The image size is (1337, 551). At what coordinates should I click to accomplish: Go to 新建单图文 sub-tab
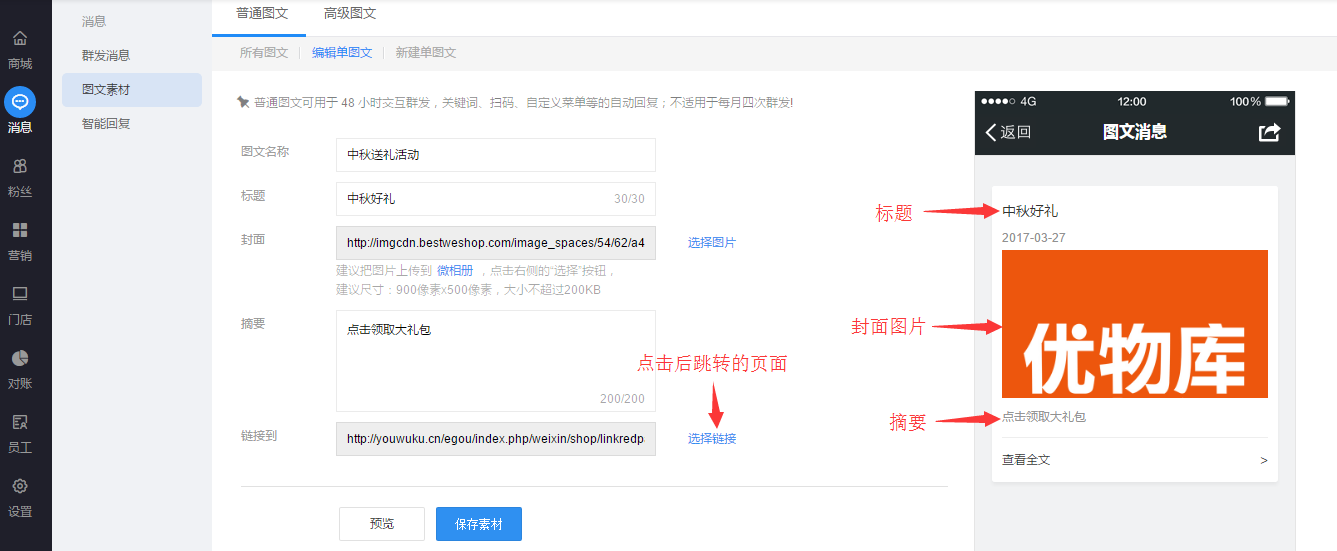click(x=426, y=53)
